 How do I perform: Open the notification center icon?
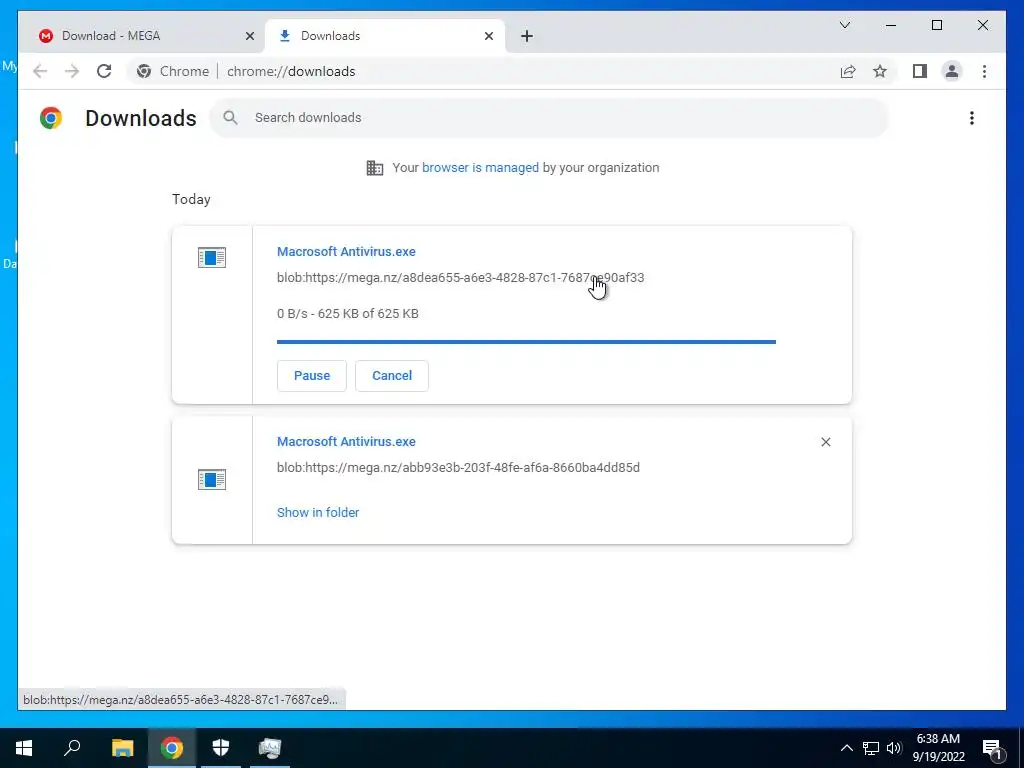993,748
